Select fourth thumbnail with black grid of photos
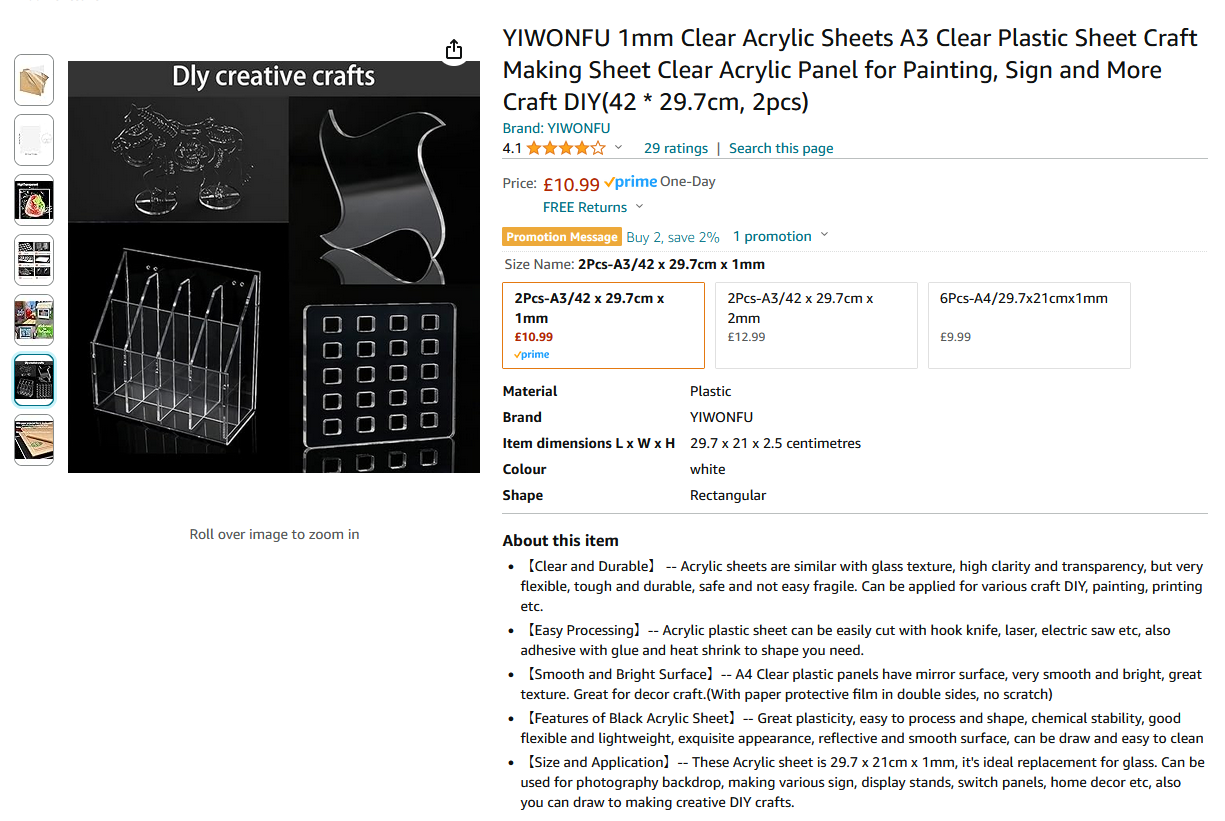This screenshot has width=1225, height=821. coord(34,260)
